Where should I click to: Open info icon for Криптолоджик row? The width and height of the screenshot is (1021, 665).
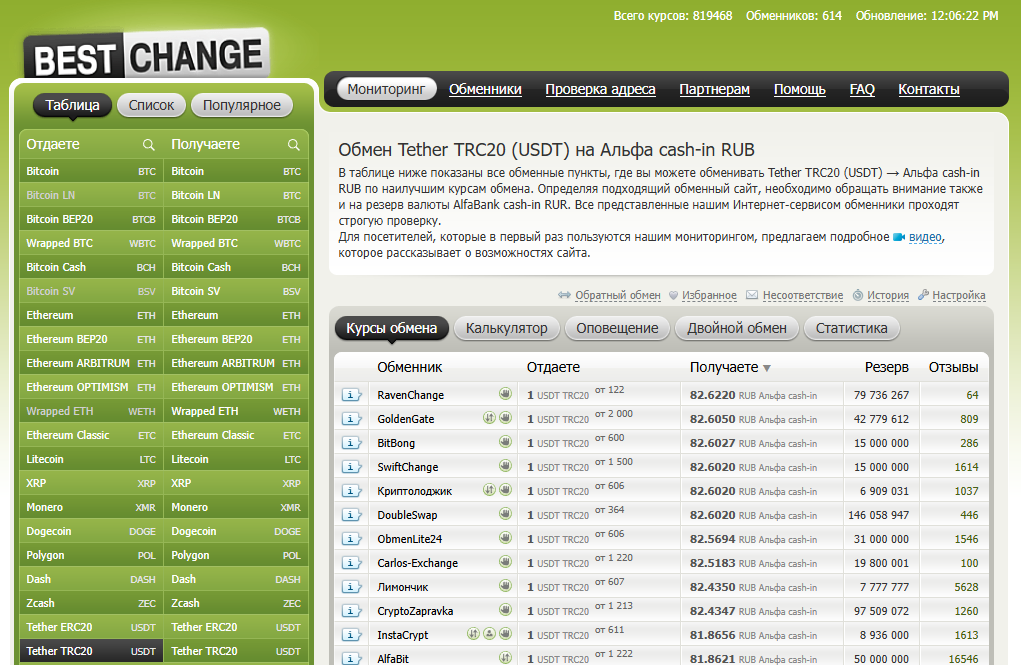pos(352,490)
